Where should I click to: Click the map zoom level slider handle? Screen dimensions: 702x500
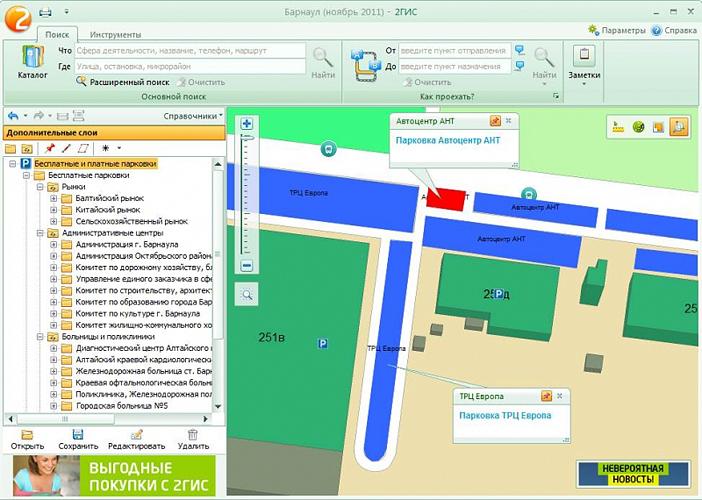[x=246, y=137]
